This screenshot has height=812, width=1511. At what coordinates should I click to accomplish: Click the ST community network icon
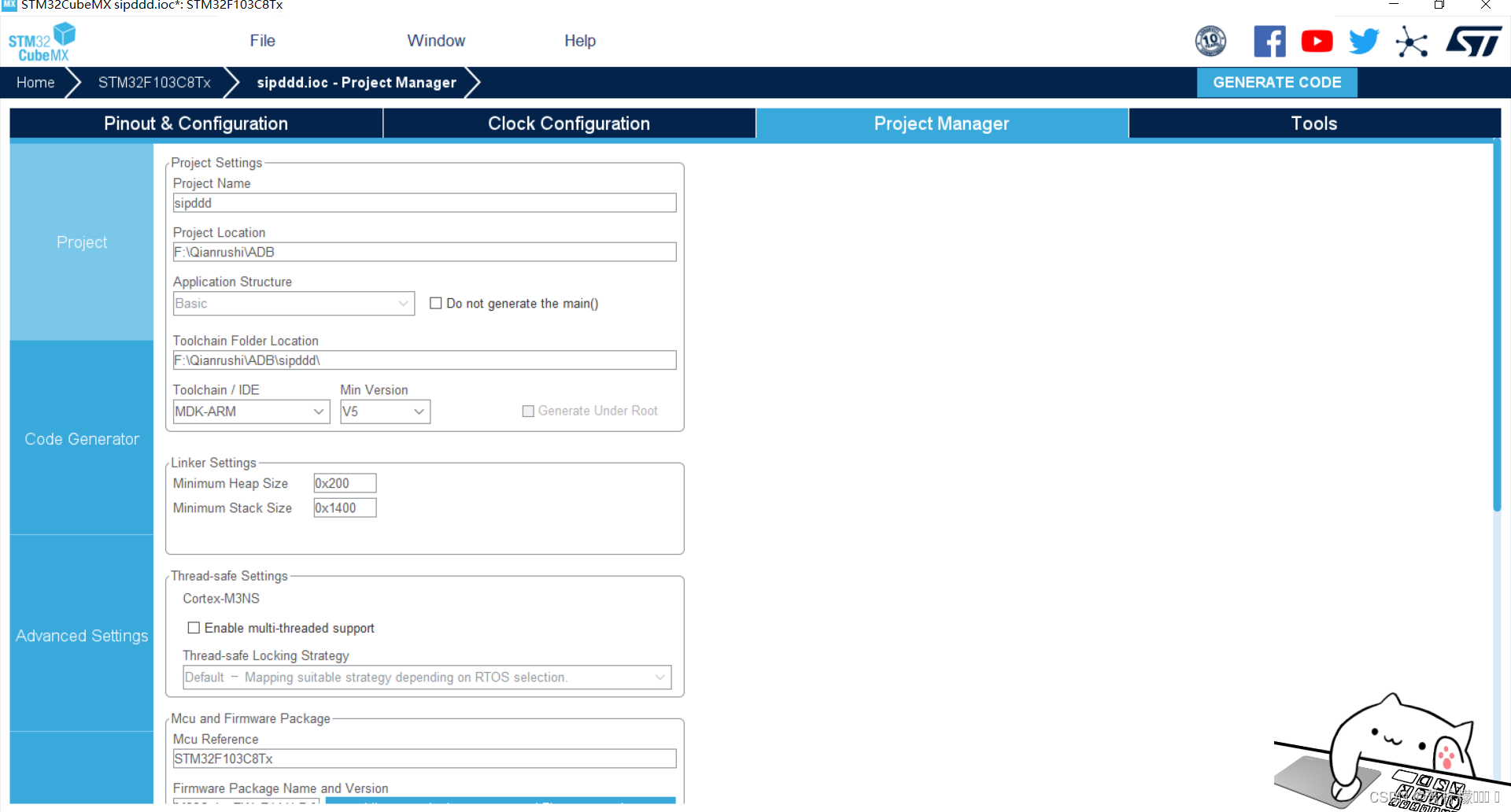click(1412, 41)
